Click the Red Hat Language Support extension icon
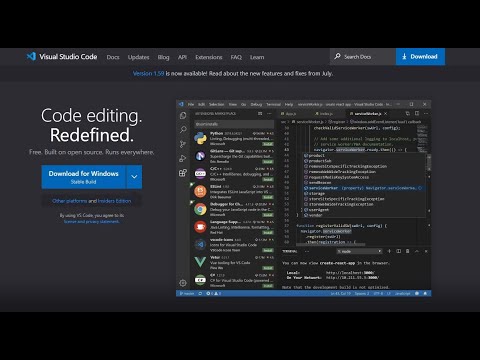Image resolution: width=480 pixels, height=360 pixels. click(x=200, y=227)
